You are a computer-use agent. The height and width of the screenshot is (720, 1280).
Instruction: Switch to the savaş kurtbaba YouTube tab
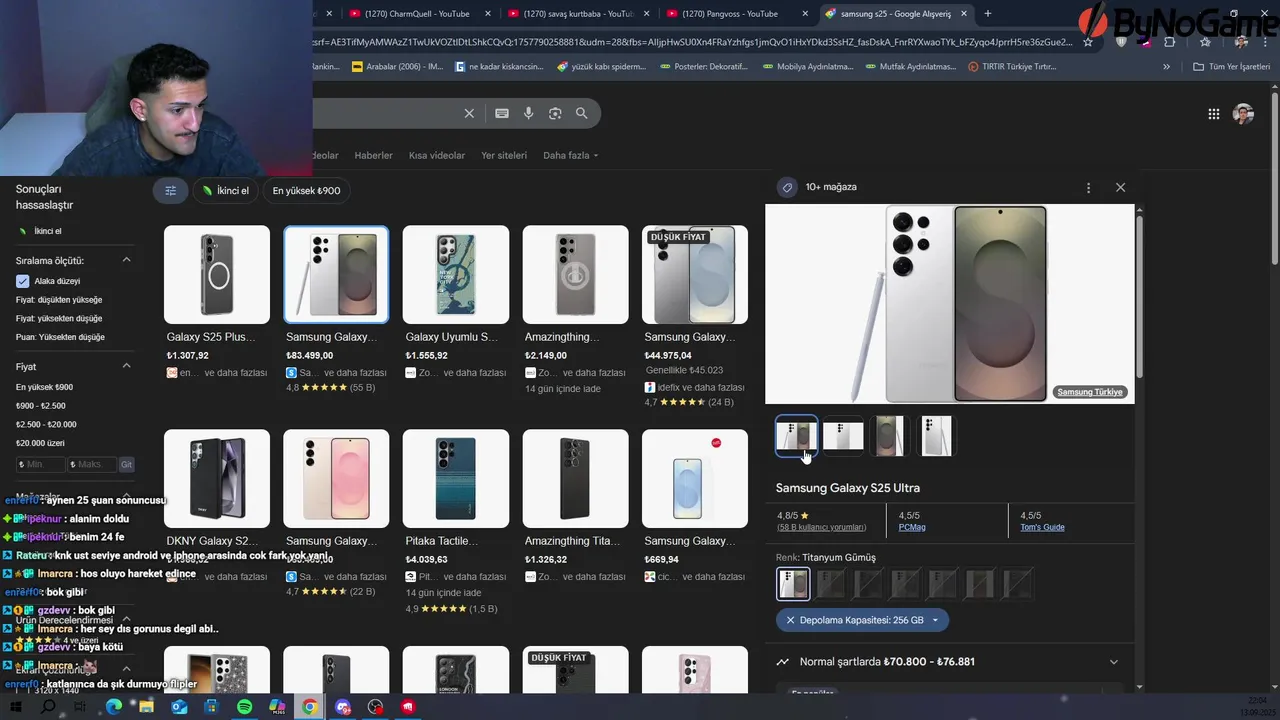pyautogui.click(x=577, y=14)
